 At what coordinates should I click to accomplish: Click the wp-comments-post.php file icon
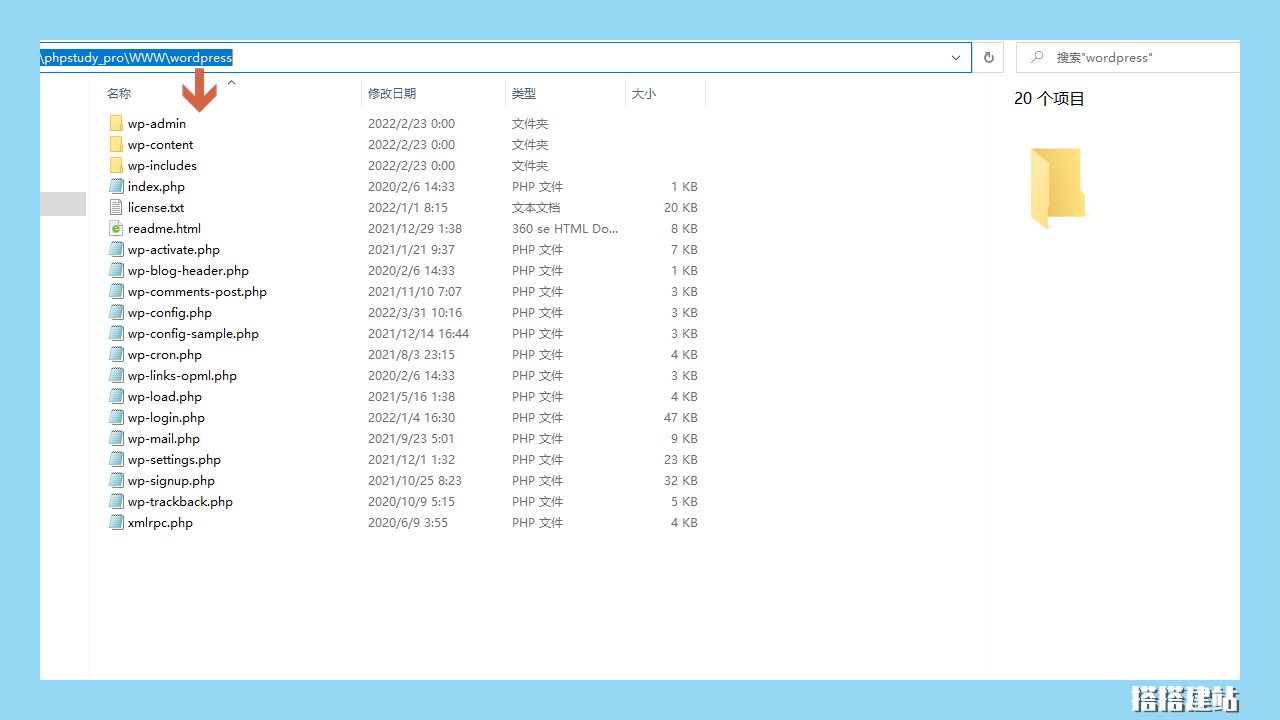coord(116,292)
